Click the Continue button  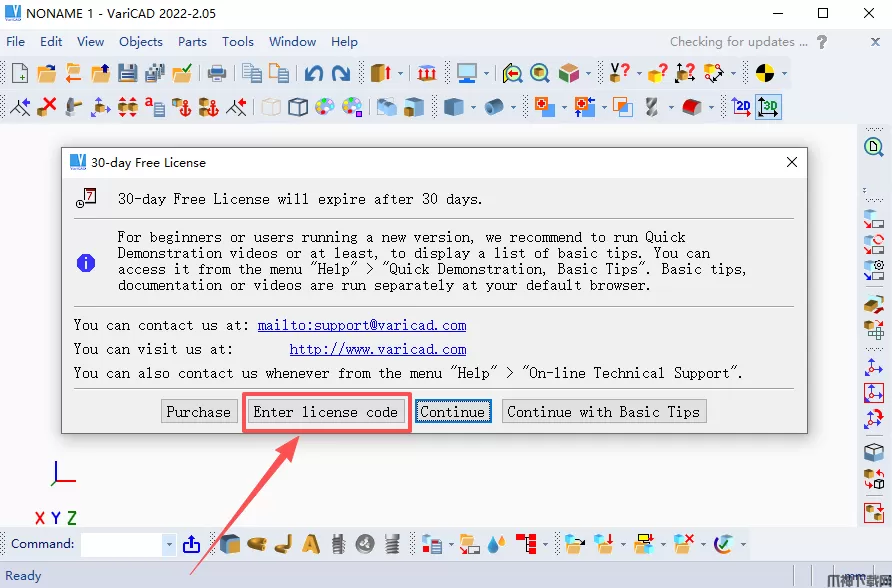(453, 412)
